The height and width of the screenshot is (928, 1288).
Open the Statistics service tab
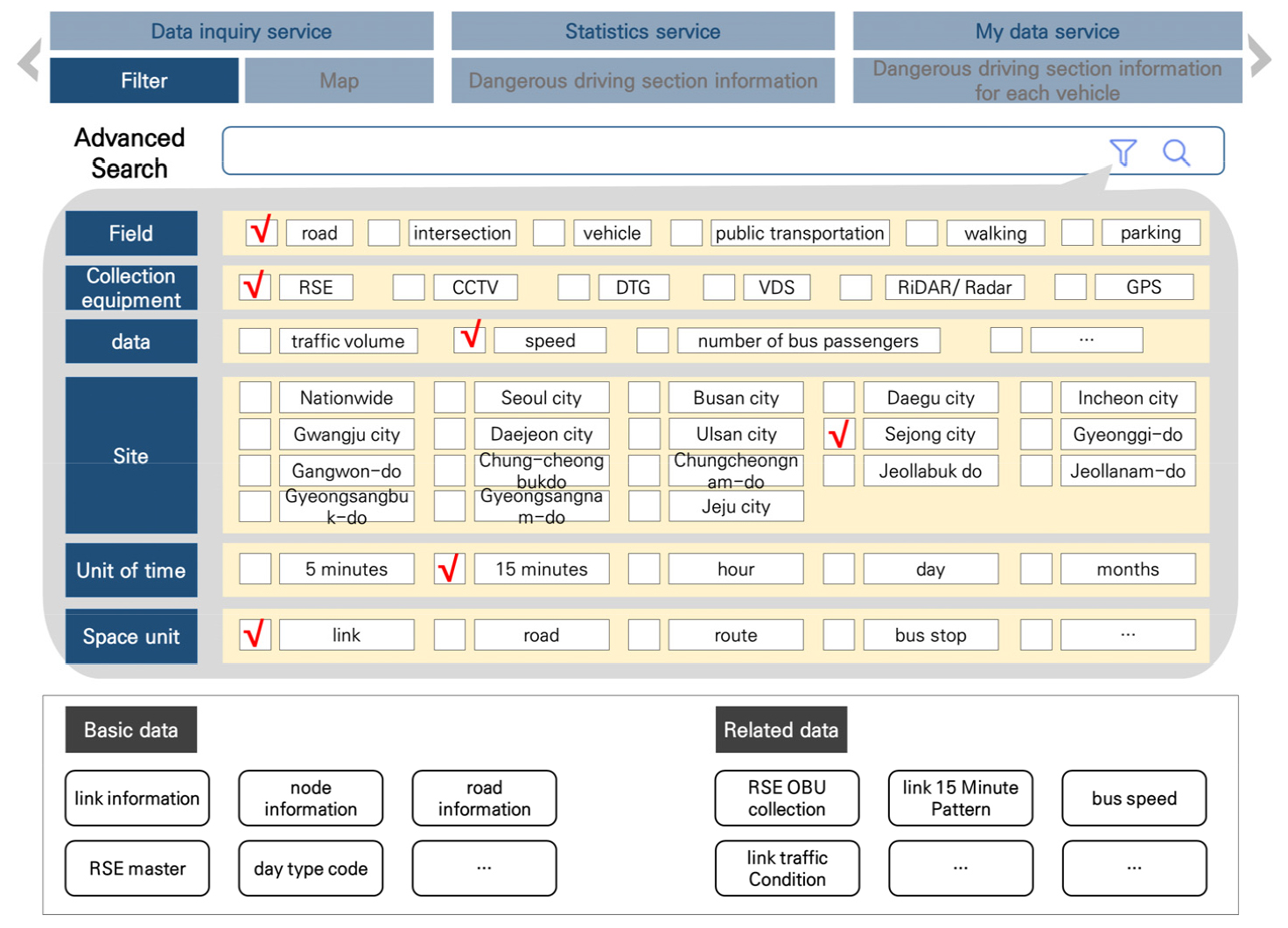pyautogui.click(x=643, y=31)
